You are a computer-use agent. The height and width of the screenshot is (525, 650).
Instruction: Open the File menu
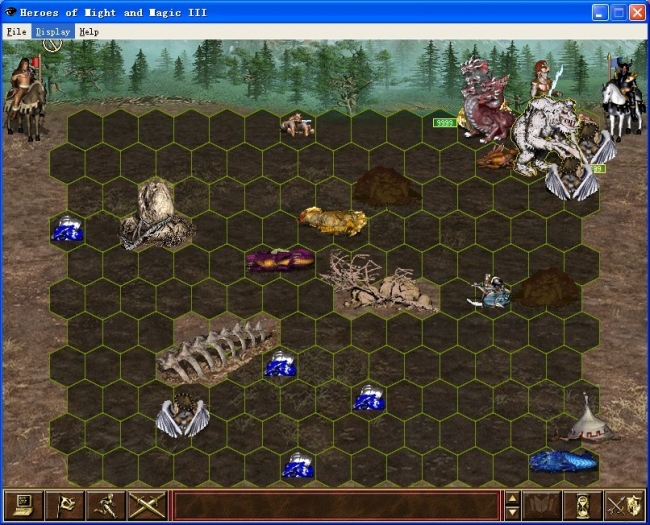point(17,32)
